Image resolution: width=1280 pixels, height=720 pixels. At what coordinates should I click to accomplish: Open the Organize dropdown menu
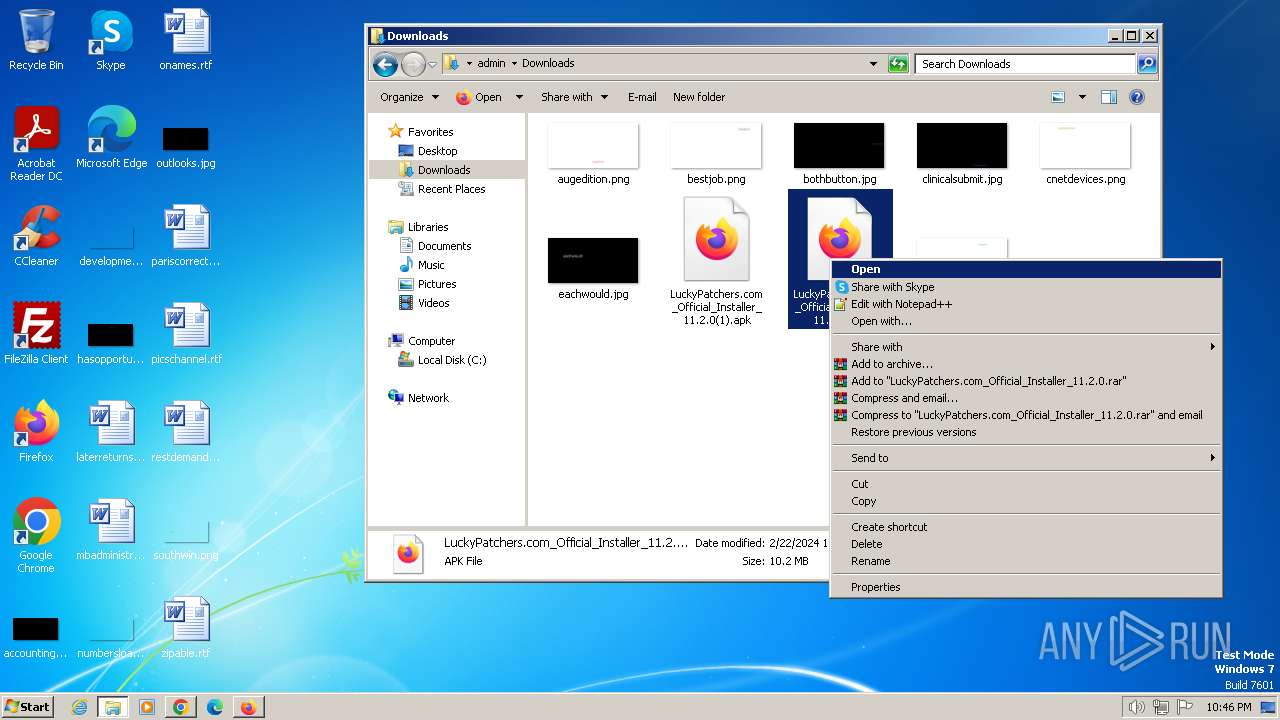click(409, 97)
